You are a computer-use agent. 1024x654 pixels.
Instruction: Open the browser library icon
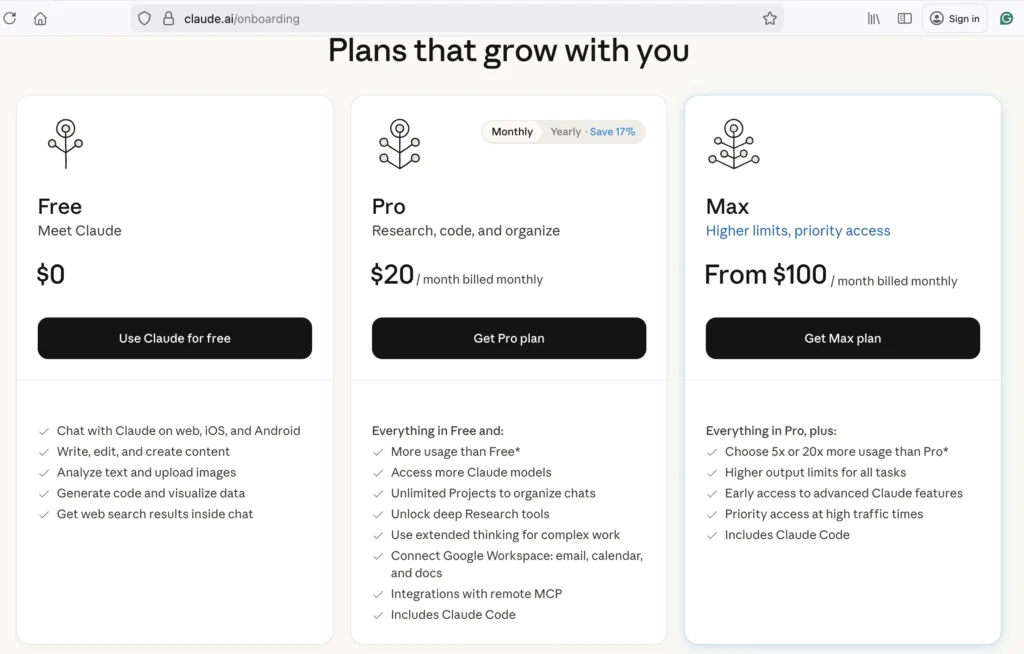[x=874, y=18]
